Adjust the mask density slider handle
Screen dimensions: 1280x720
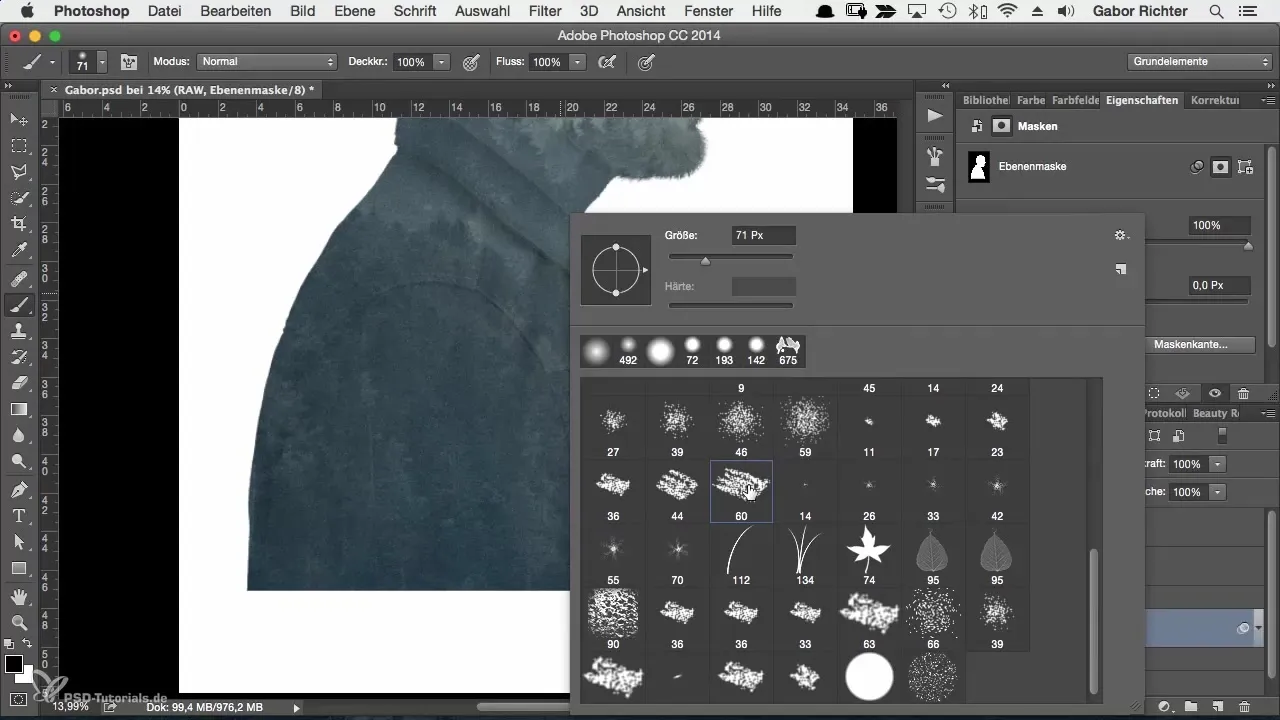click(1248, 246)
